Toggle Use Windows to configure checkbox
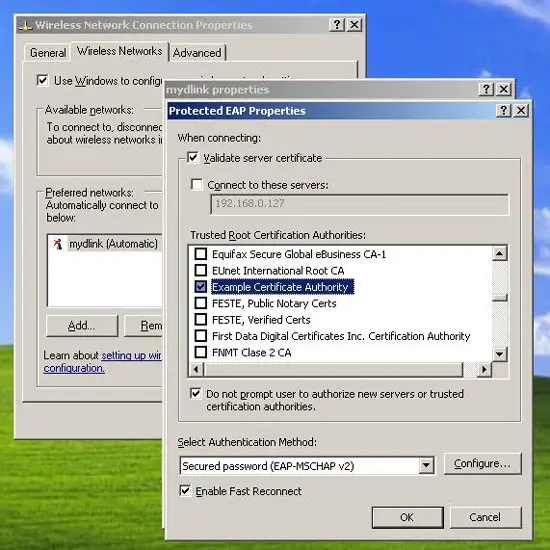This screenshot has height=550, width=550. pyautogui.click(x=42, y=80)
